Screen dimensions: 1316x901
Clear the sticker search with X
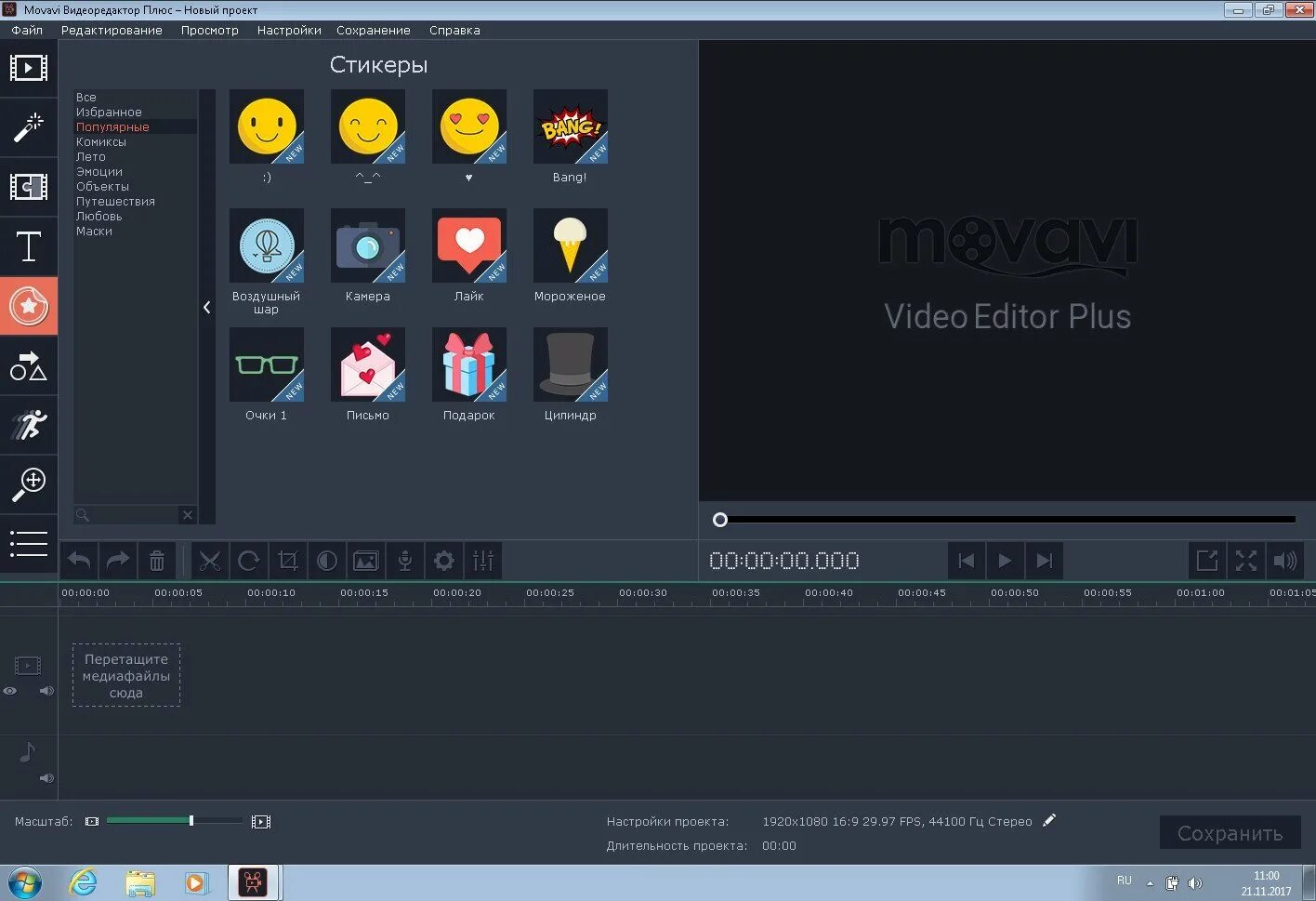pyautogui.click(x=188, y=514)
